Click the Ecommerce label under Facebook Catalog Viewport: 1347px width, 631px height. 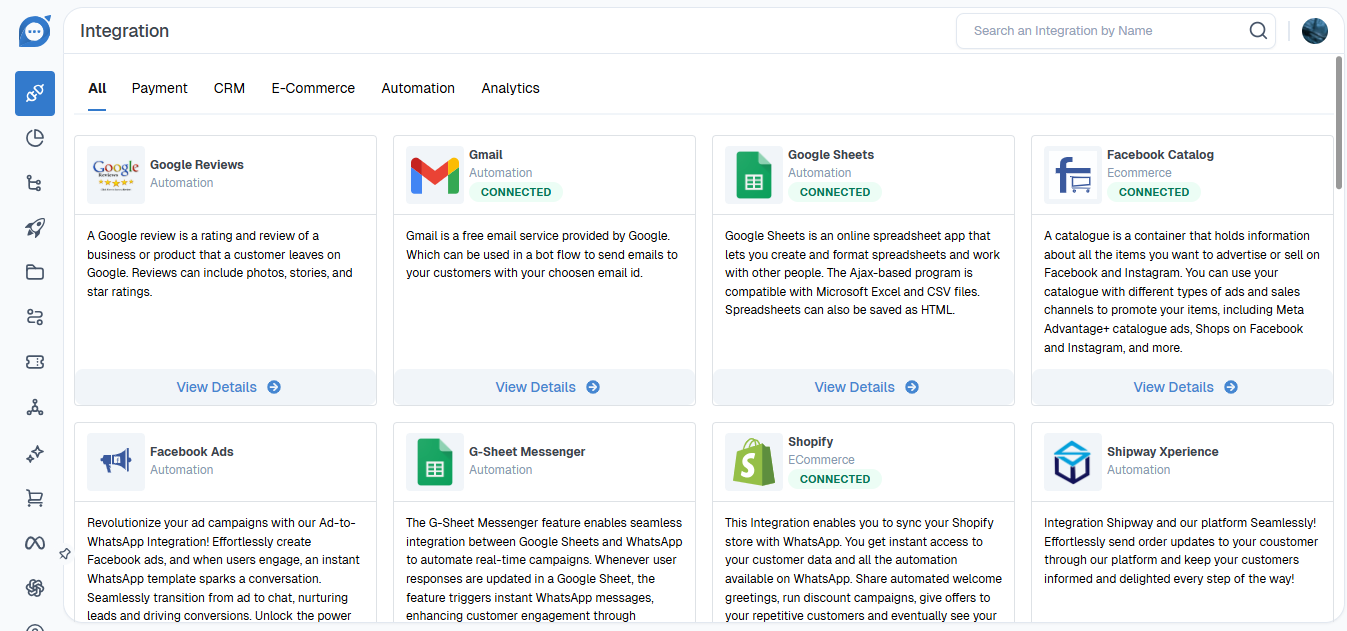(1139, 173)
